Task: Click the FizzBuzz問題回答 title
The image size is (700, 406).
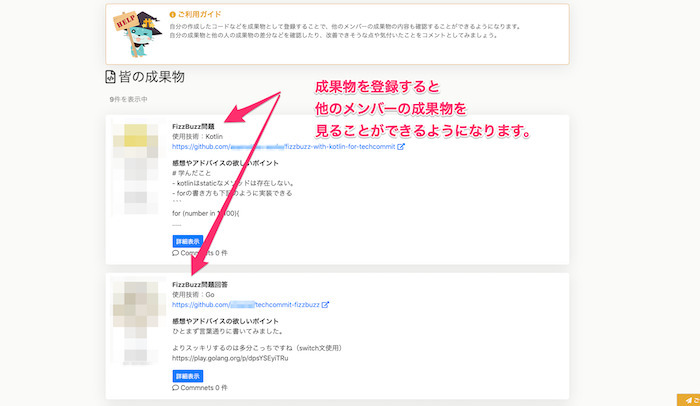Action: pyautogui.click(x=200, y=285)
